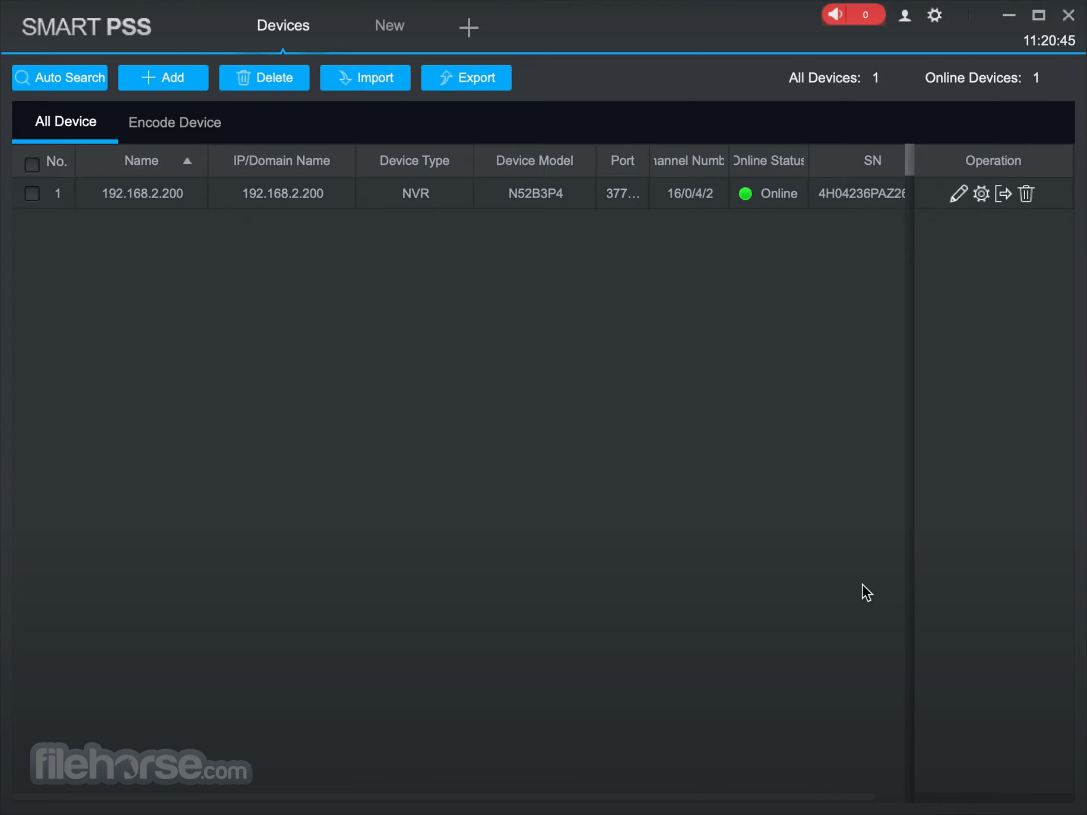Minimize the Smart PSS window
The height and width of the screenshot is (815, 1087).
click(1009, 15)
